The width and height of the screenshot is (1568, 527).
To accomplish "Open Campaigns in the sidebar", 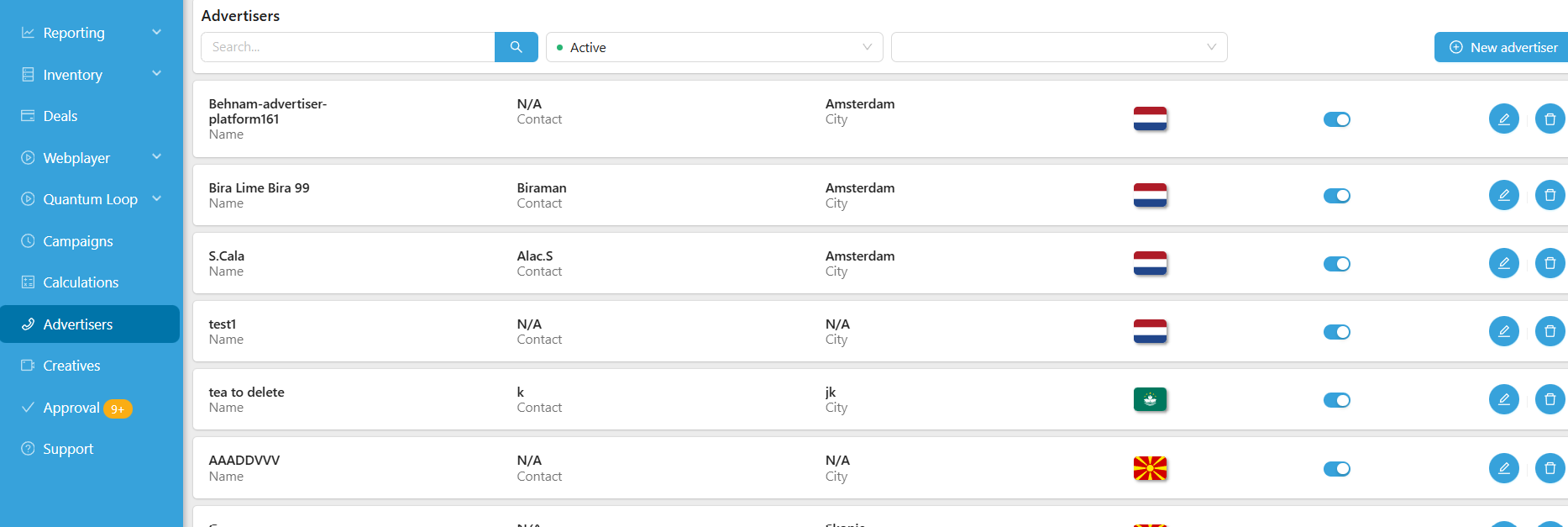I will pos(78,241).
